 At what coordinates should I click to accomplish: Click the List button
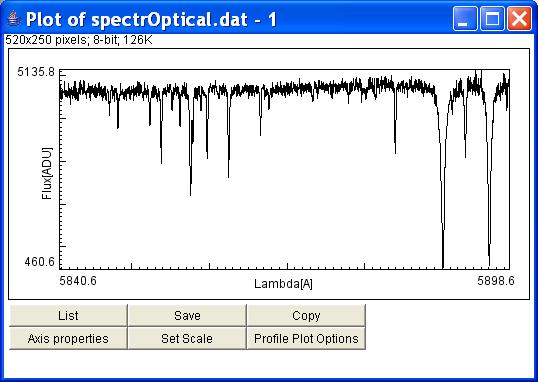coord(68,315)
